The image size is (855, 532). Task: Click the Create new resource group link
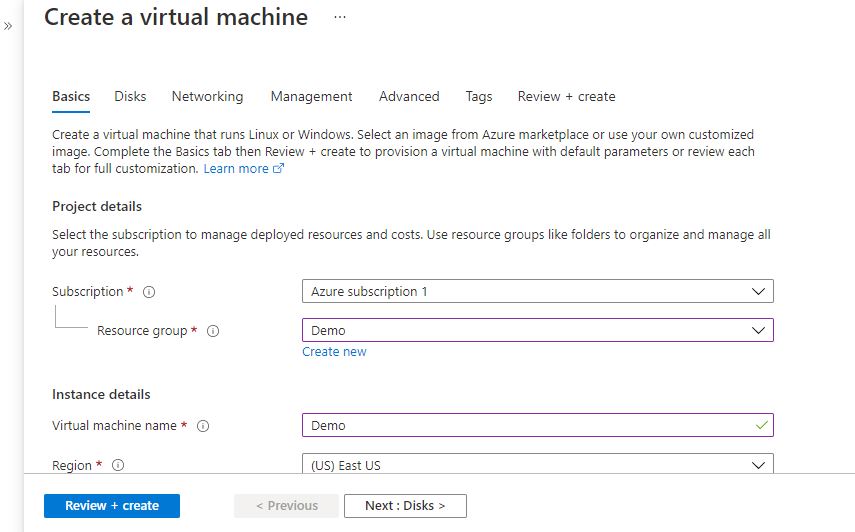[334, 352]
